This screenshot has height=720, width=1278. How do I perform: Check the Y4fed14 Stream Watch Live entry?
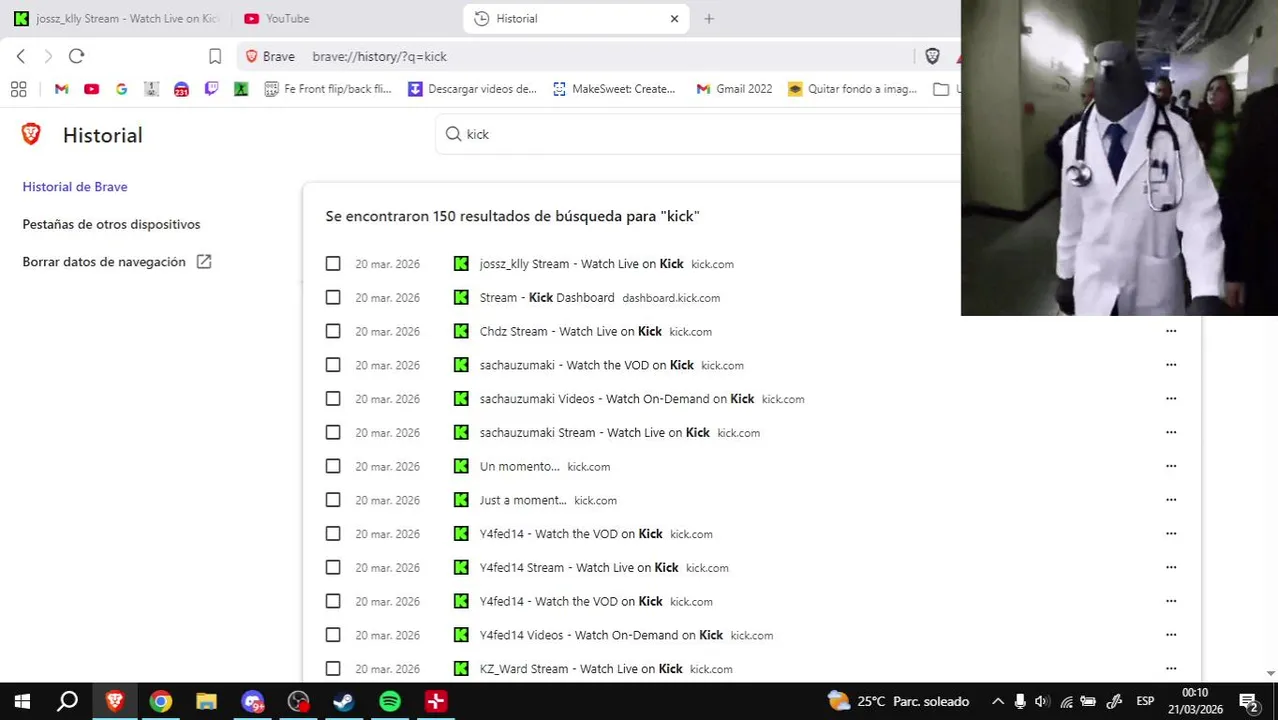click(x=333, y=568)
